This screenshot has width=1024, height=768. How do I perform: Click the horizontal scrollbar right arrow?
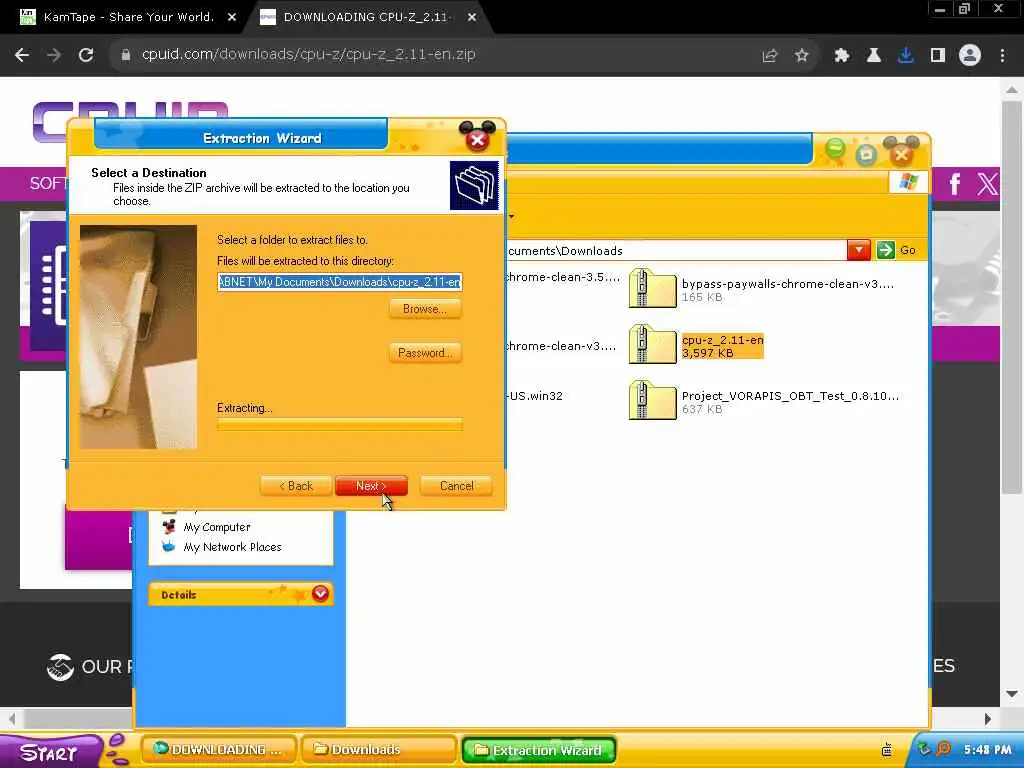click(x=987, y=719)
